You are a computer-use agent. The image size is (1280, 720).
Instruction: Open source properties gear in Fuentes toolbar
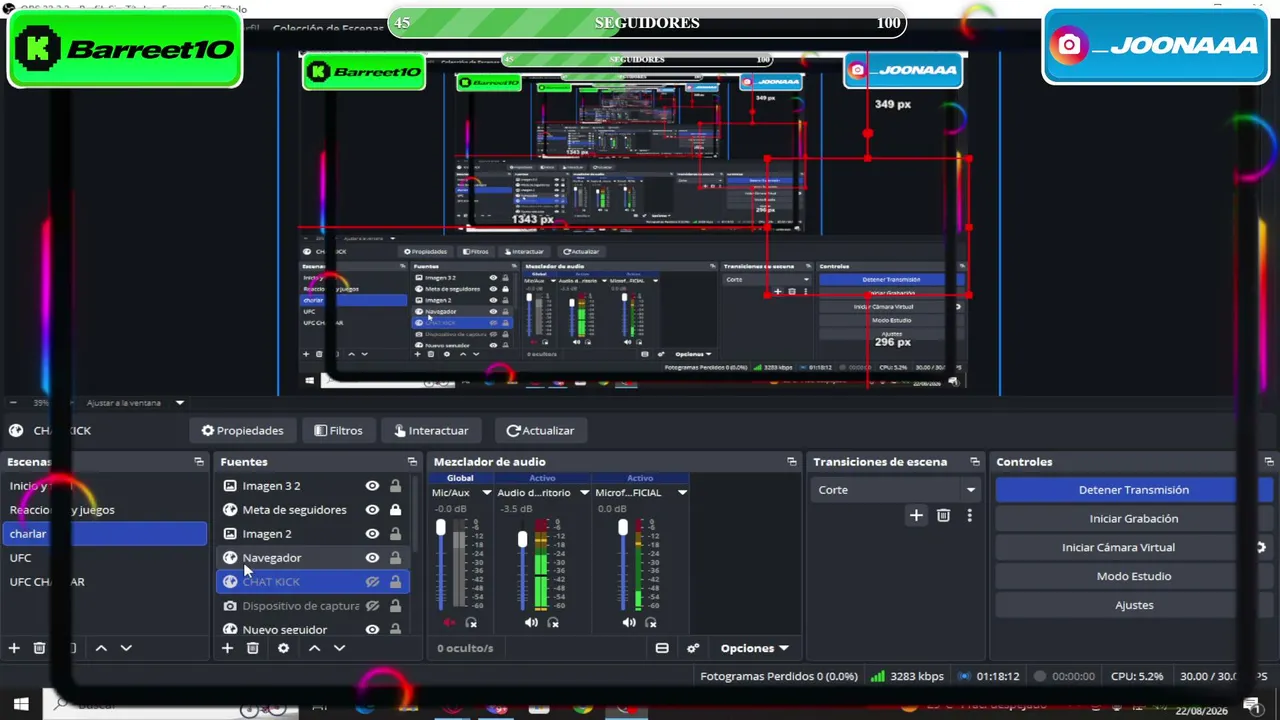coord(283,648)
